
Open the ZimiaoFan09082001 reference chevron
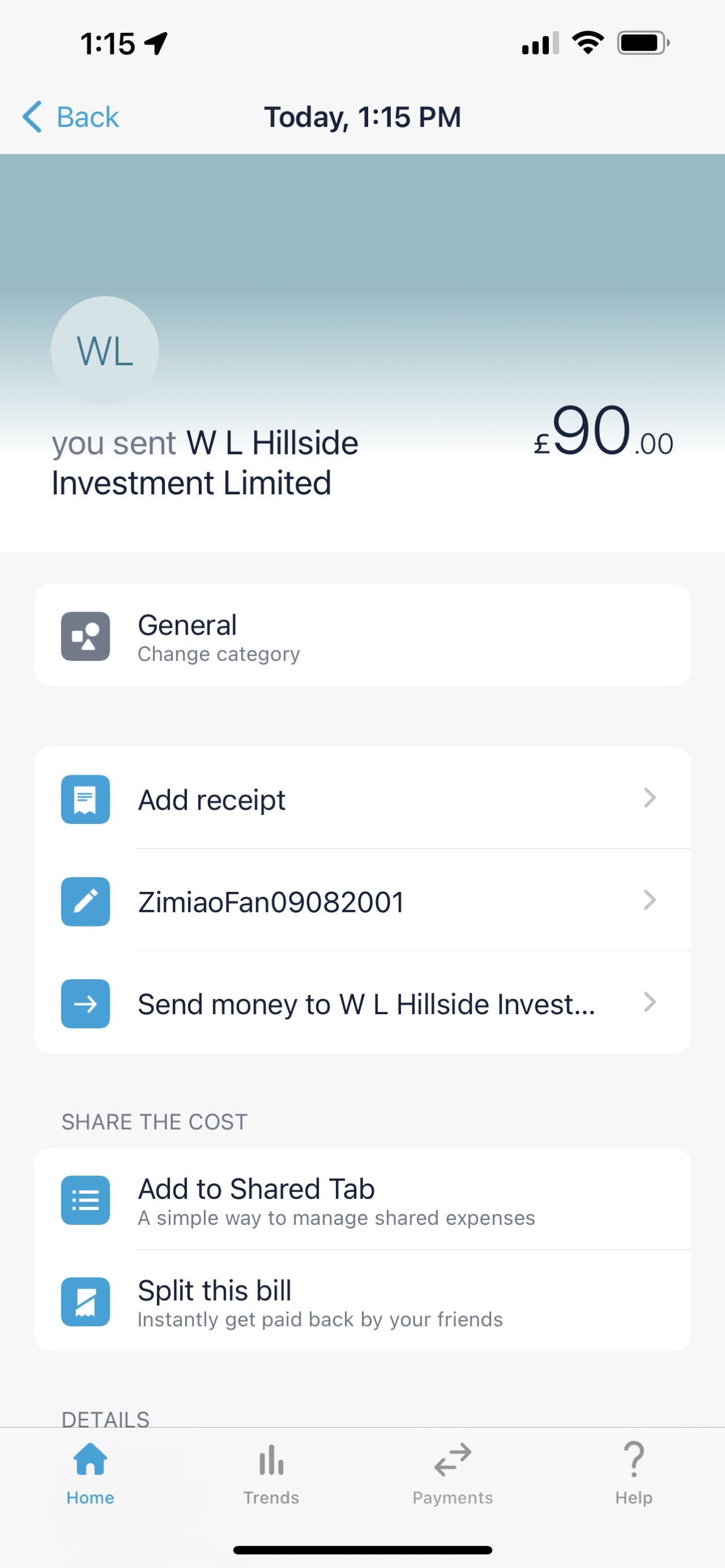tap(650, 900)
